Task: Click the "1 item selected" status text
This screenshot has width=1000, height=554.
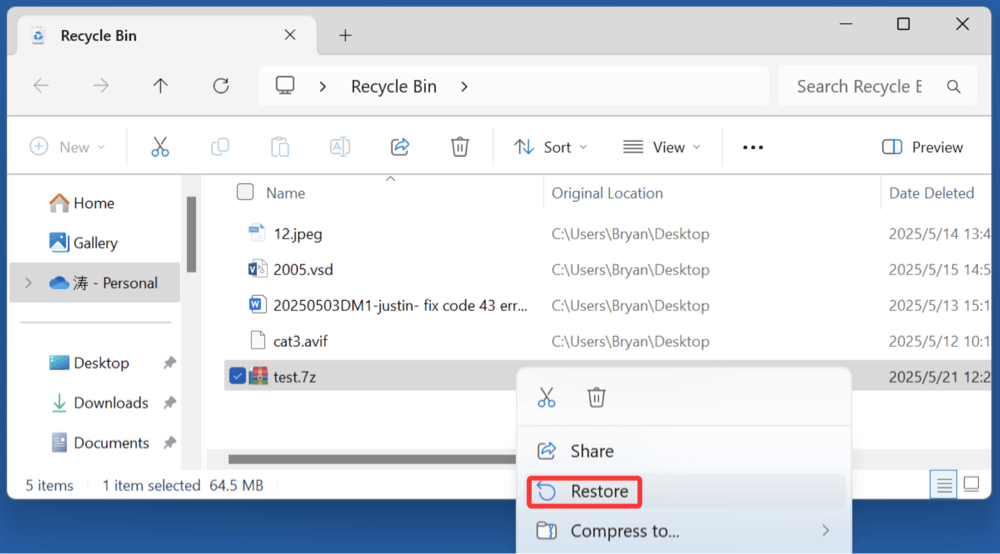Action: coord(151,486)
